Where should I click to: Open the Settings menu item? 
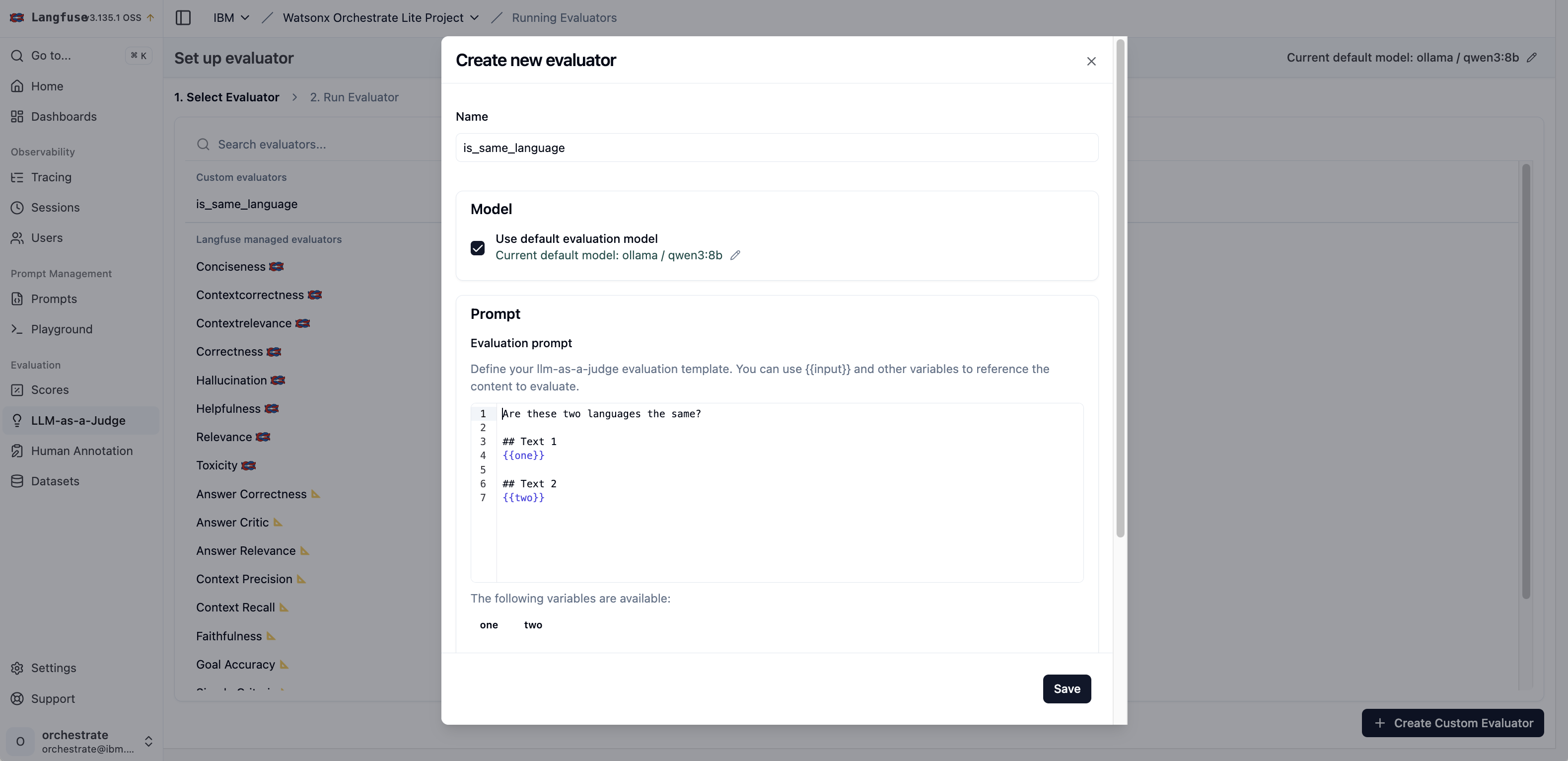pos(54,668)
